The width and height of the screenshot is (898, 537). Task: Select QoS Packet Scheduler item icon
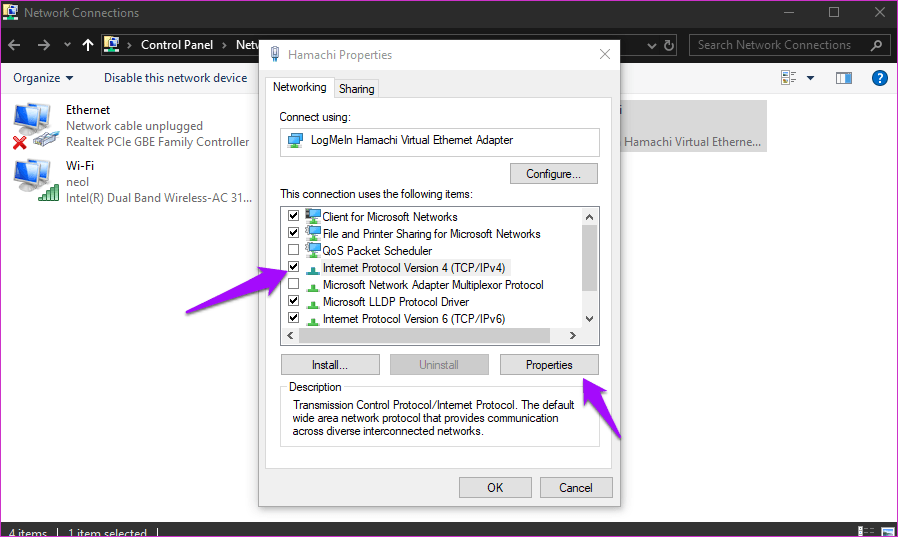[313, 250]
